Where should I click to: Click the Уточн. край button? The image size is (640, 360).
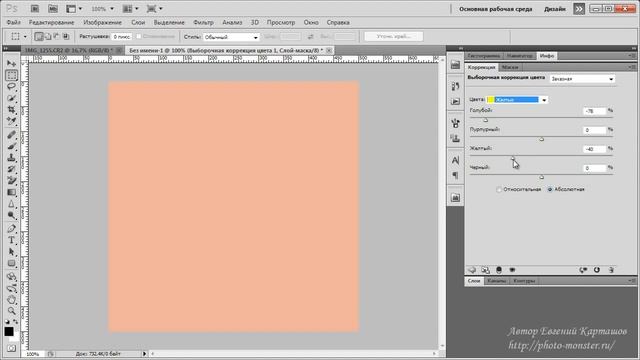click(x=393, y=36)
